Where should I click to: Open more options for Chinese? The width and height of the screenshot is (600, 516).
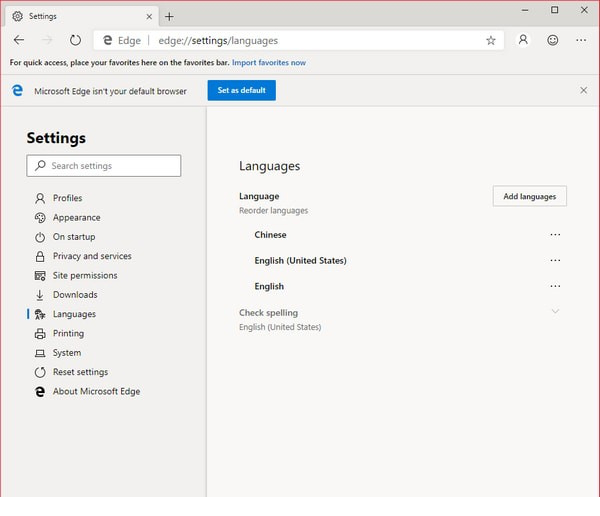click(555, 235)
